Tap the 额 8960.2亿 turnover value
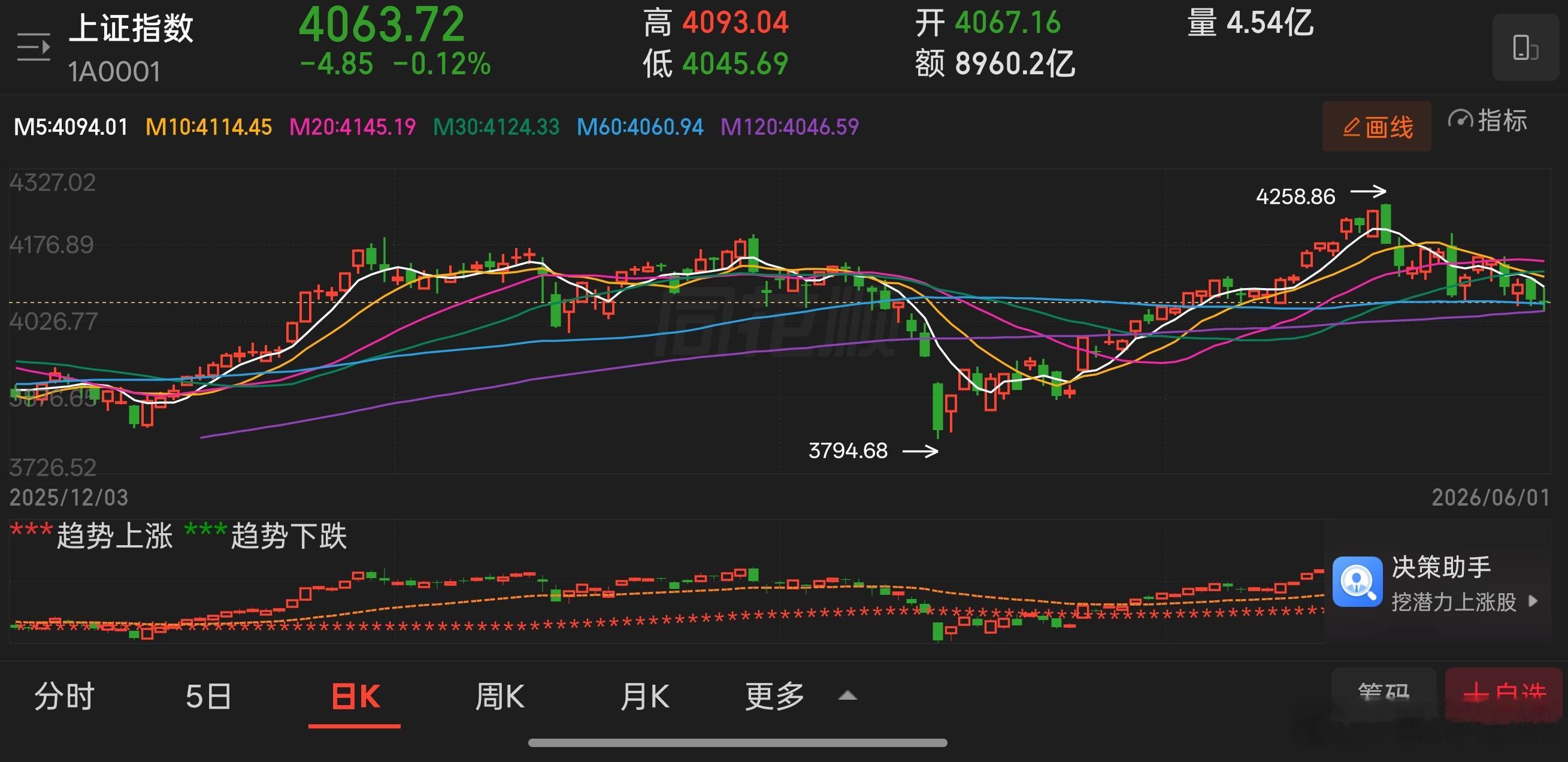This screenshot has height=762, width=1568. (x=995, y=63)
